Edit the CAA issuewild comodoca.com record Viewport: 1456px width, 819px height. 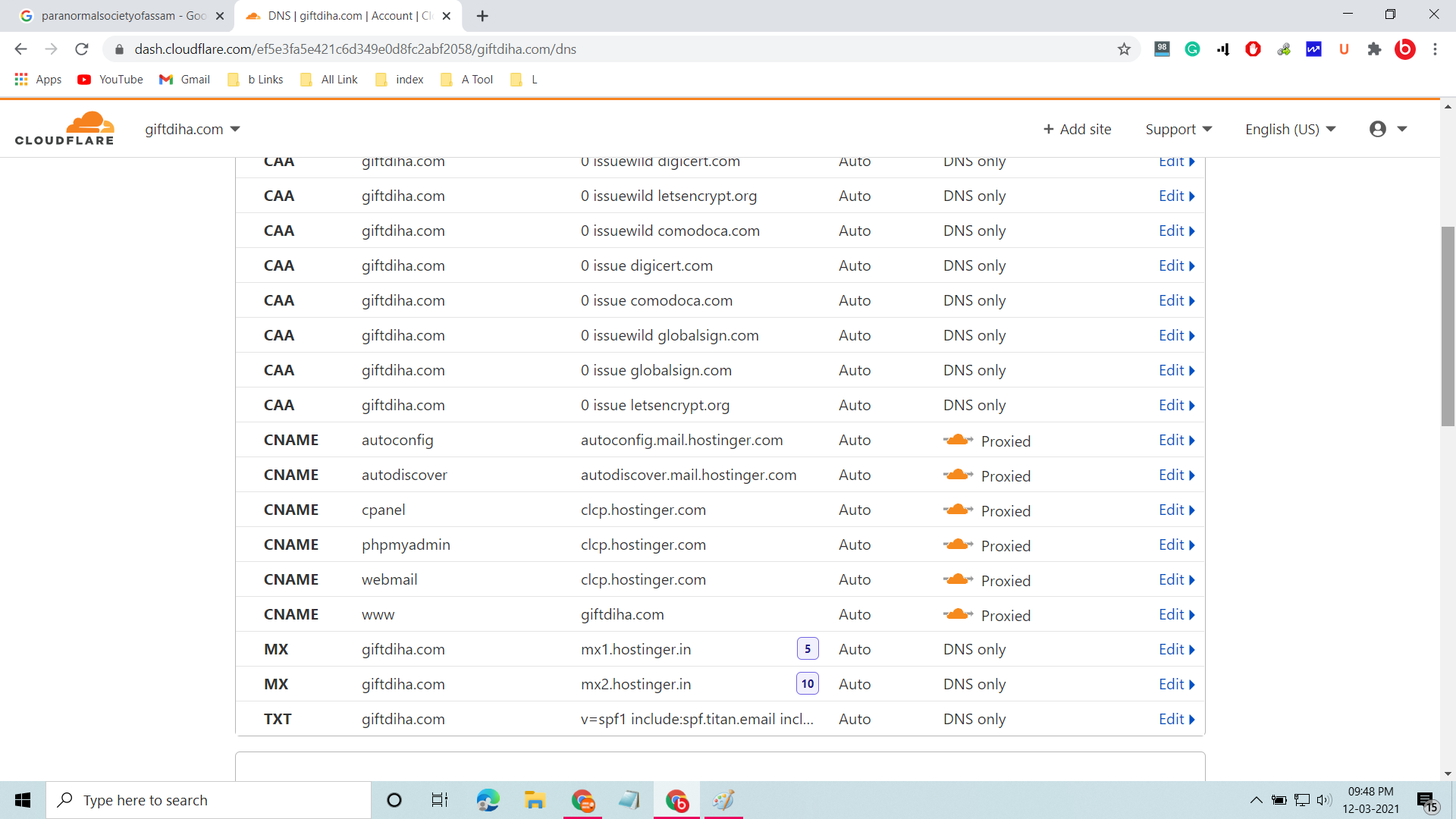(x=1176, y=231)
